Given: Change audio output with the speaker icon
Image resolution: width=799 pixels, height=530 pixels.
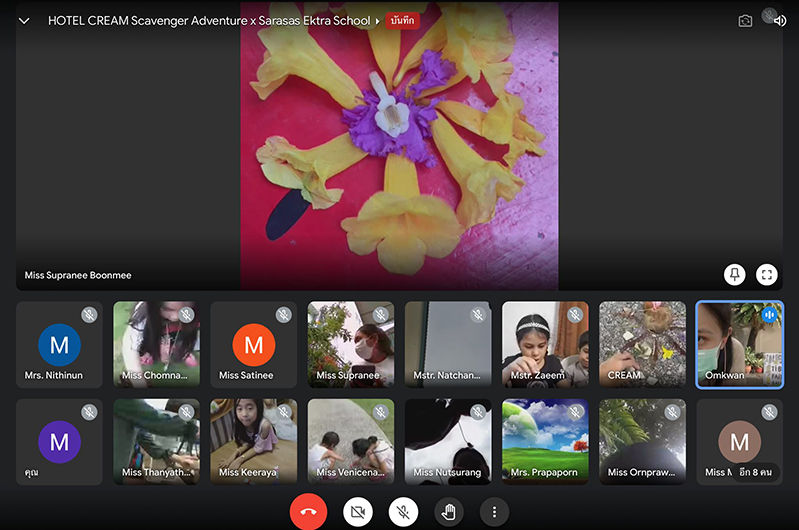Looking at the screenshot, I should pos(780,21).
